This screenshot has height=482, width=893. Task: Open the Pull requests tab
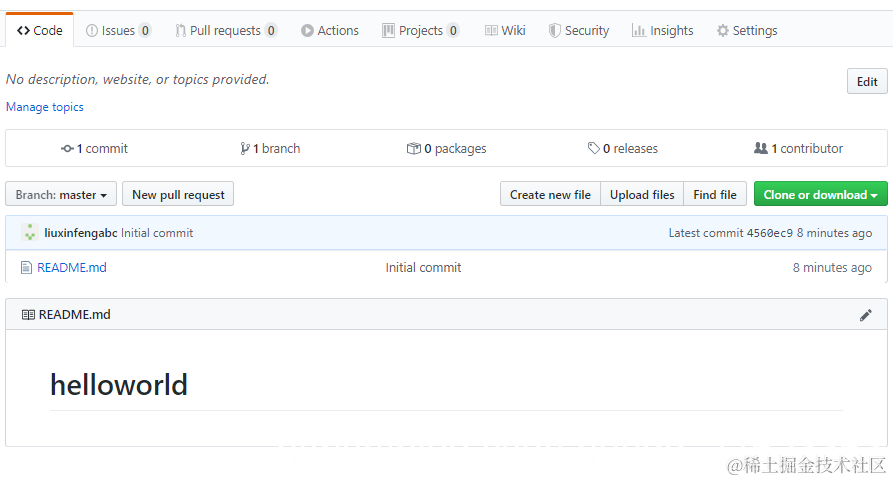[226, 30]
